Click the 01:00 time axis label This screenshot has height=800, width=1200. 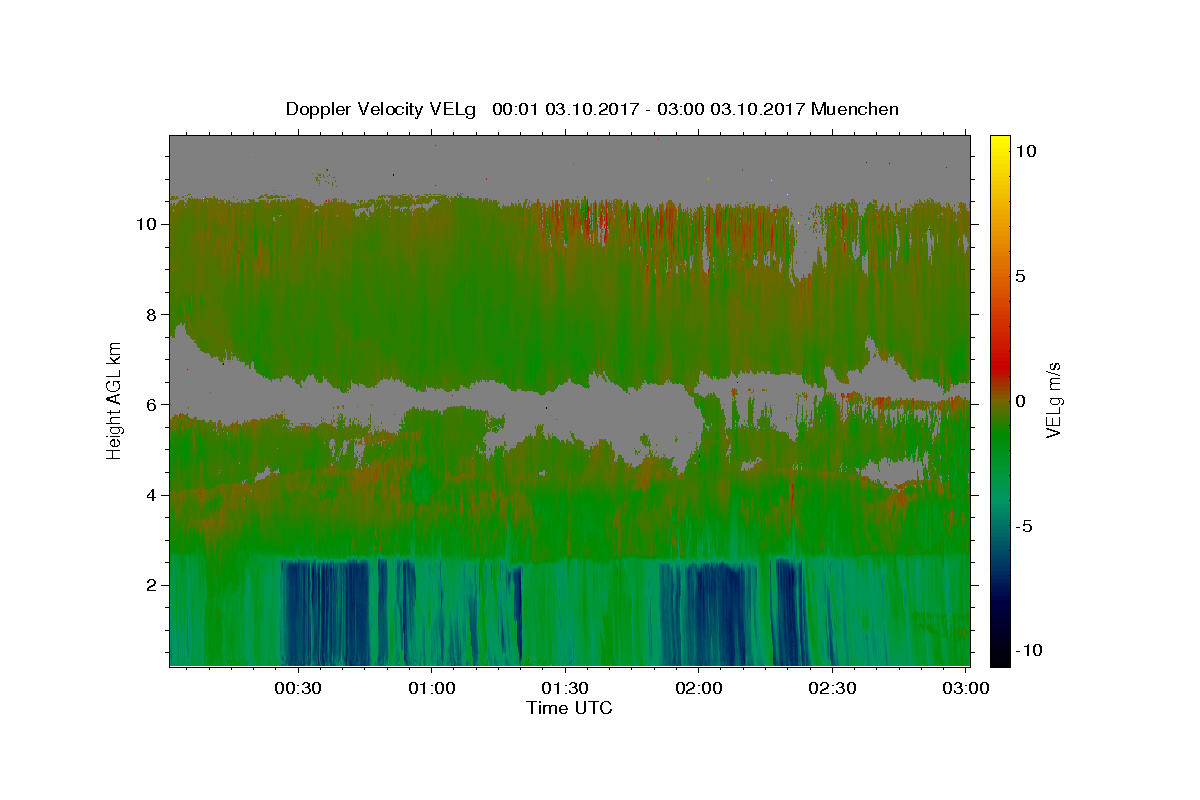click(432, 688)
